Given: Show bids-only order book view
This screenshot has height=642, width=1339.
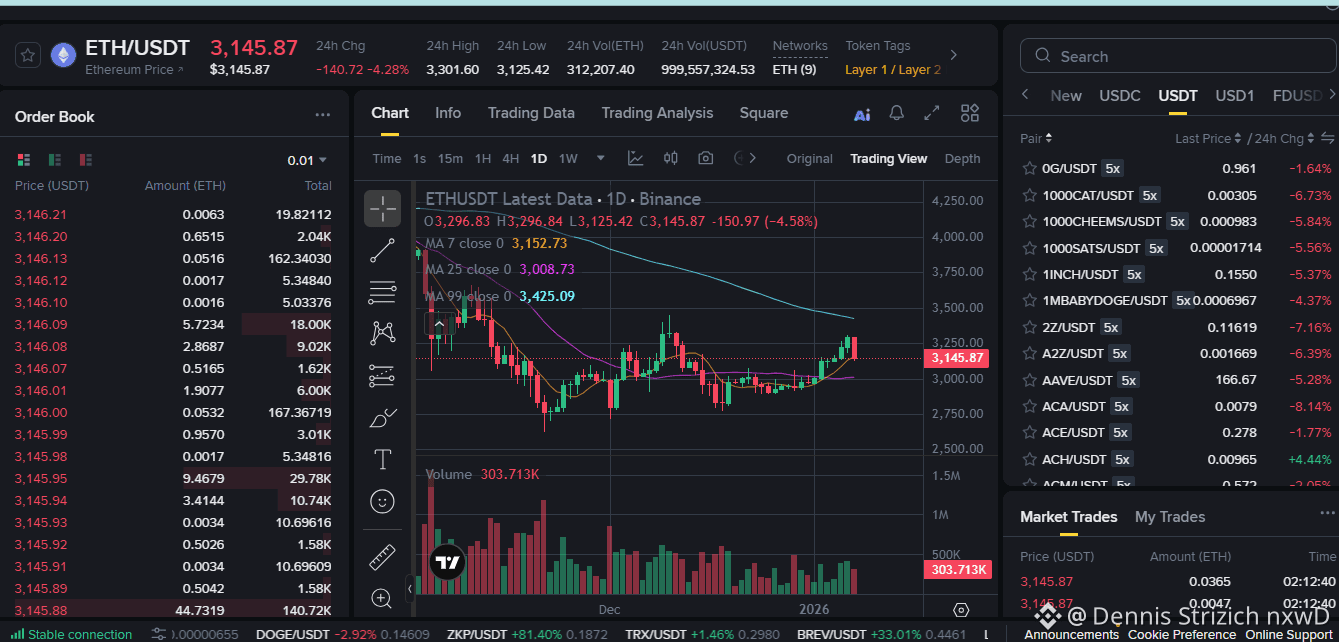Looking at the screenshot, I should coord(55,159).
